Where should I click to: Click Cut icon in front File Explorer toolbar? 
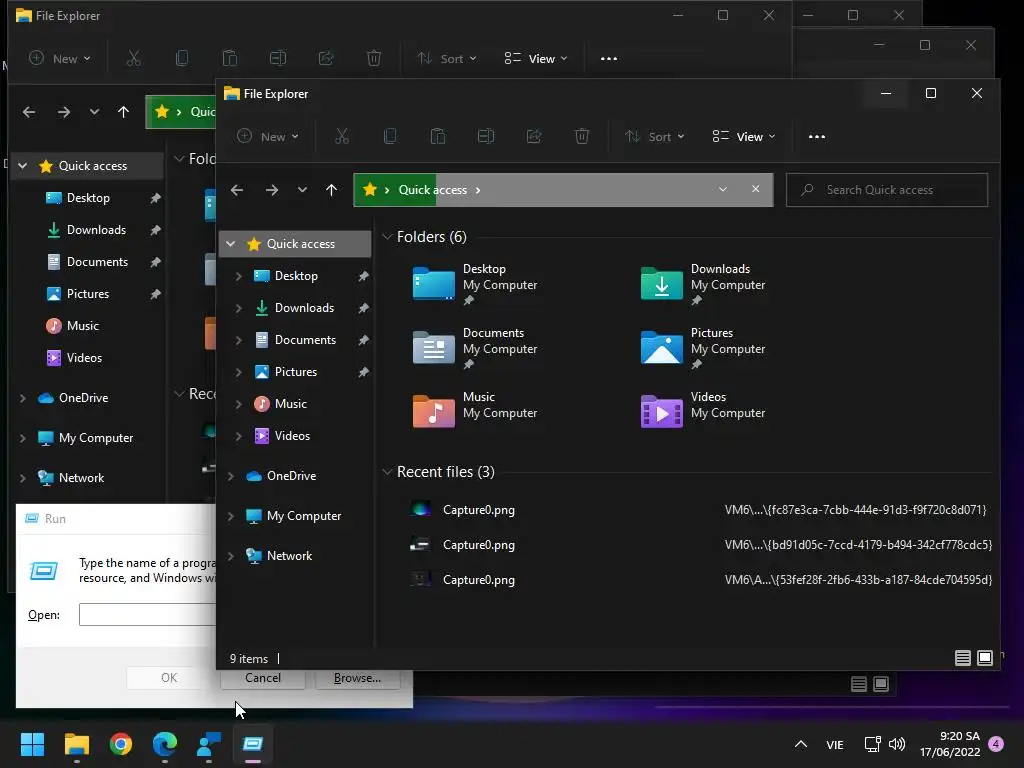click(342, 136)
